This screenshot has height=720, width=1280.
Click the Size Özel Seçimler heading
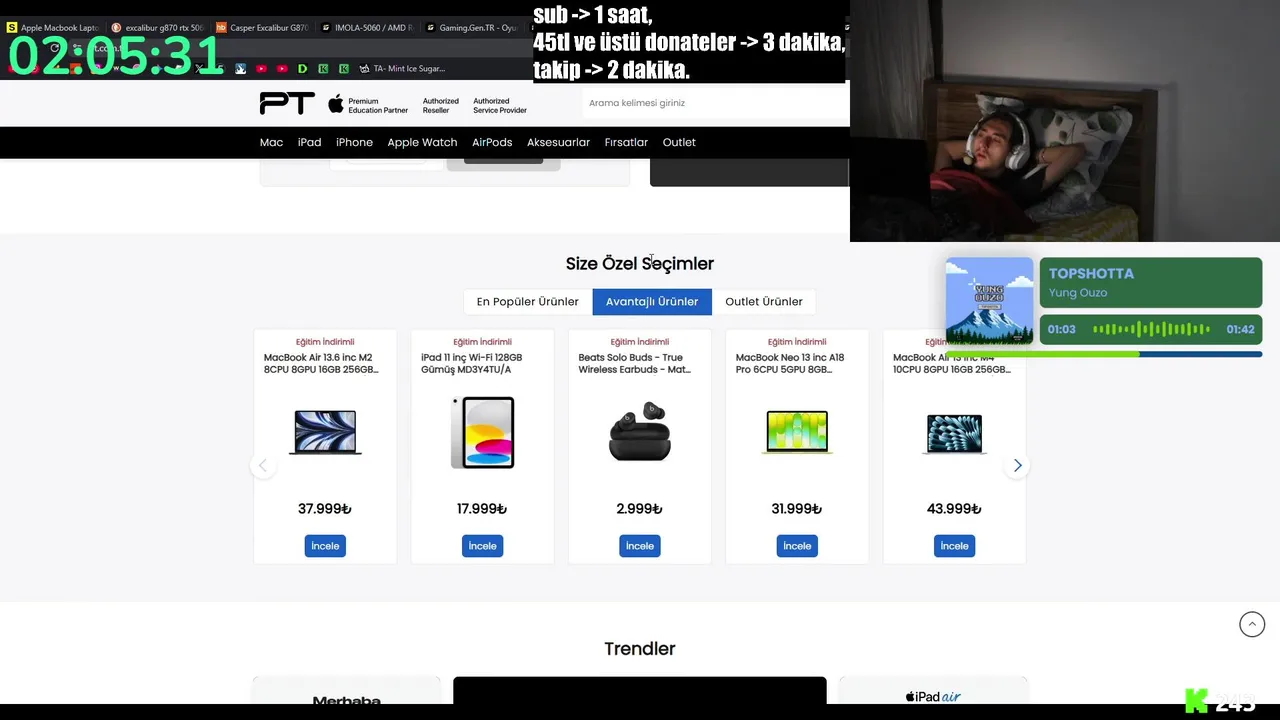click(x=640, y=264)
